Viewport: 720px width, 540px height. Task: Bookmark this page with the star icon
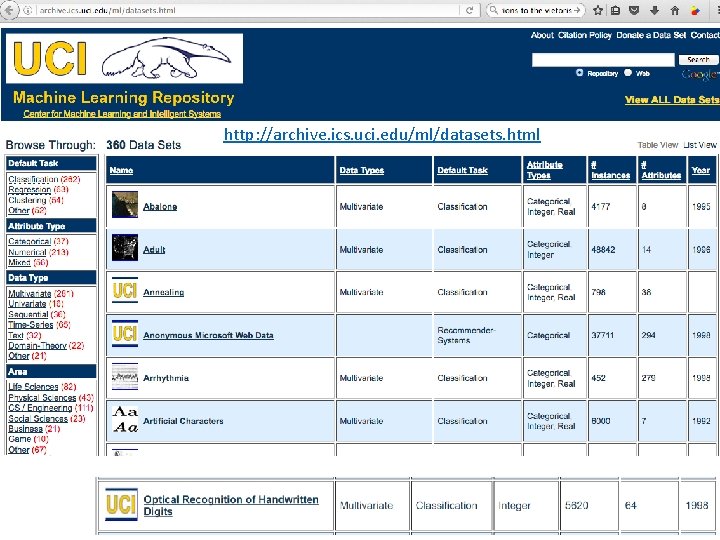click(597, 10)
